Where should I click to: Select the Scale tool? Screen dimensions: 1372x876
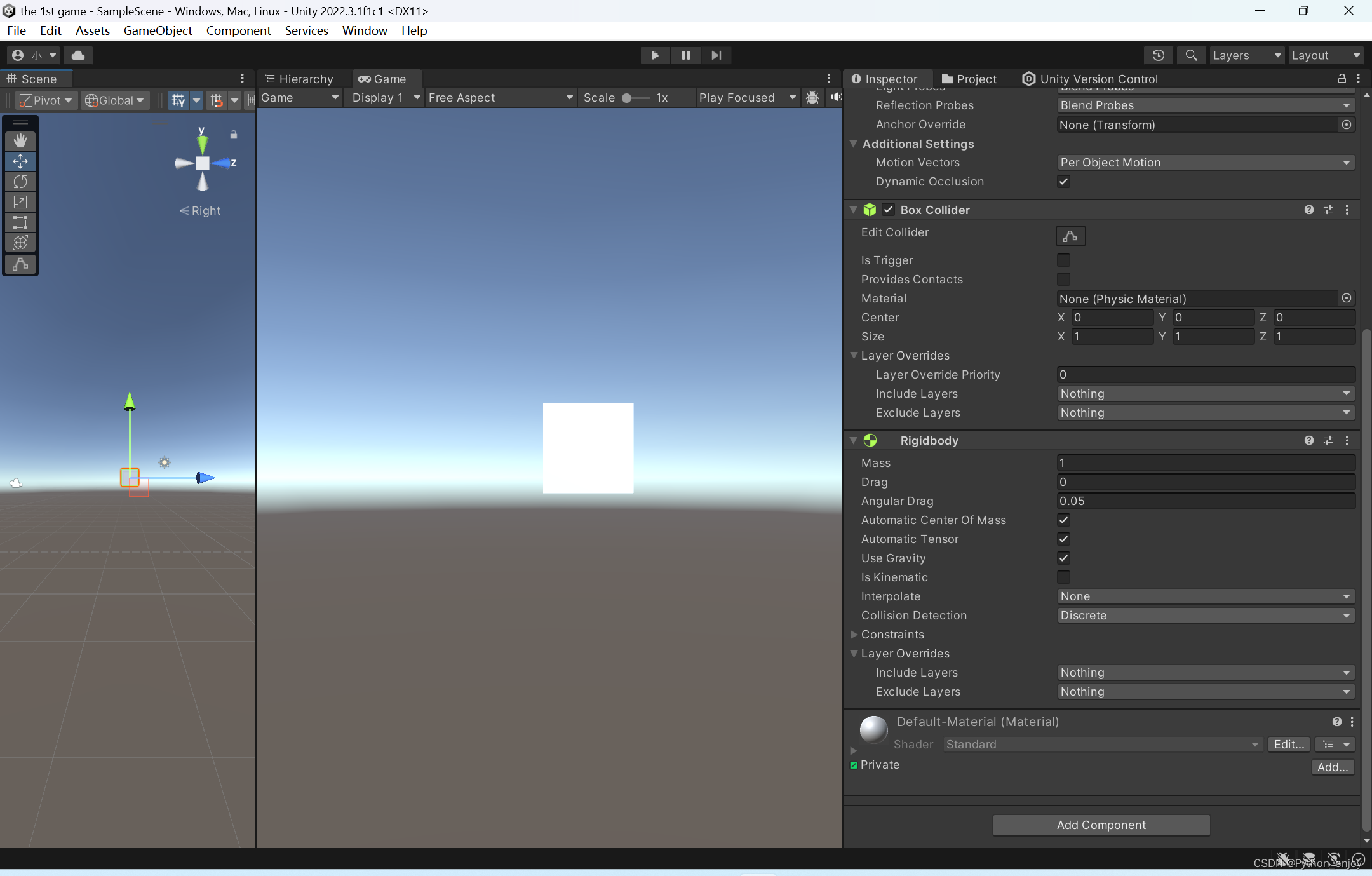point(20,201)
